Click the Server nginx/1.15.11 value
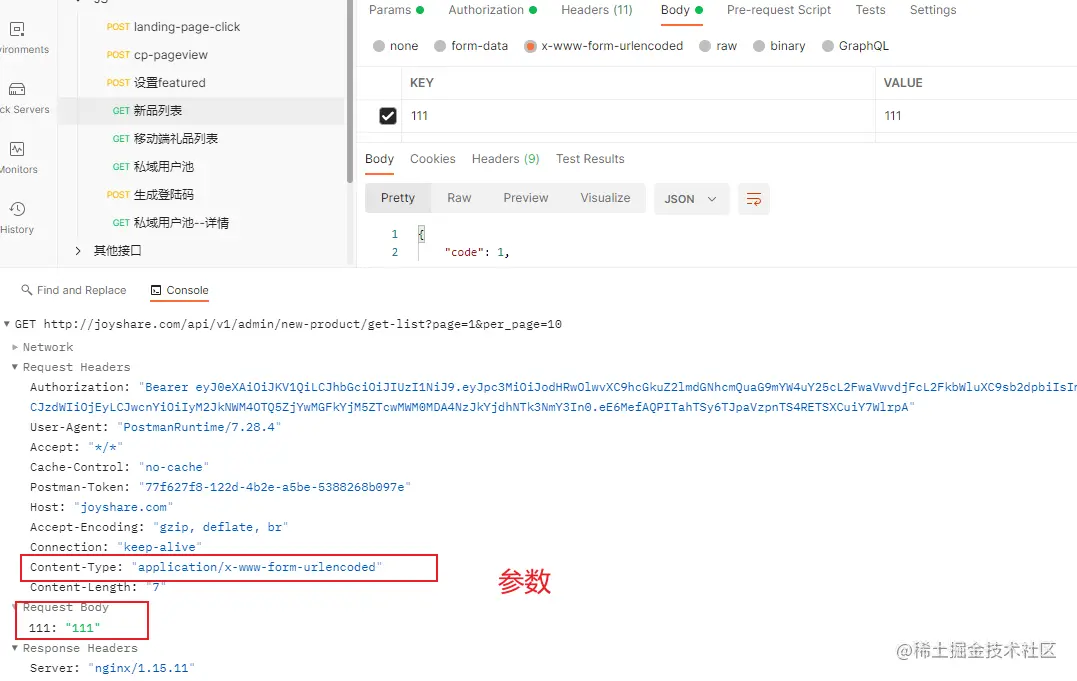Viewport: 1077px width, 681px height. tap(141, 668)
